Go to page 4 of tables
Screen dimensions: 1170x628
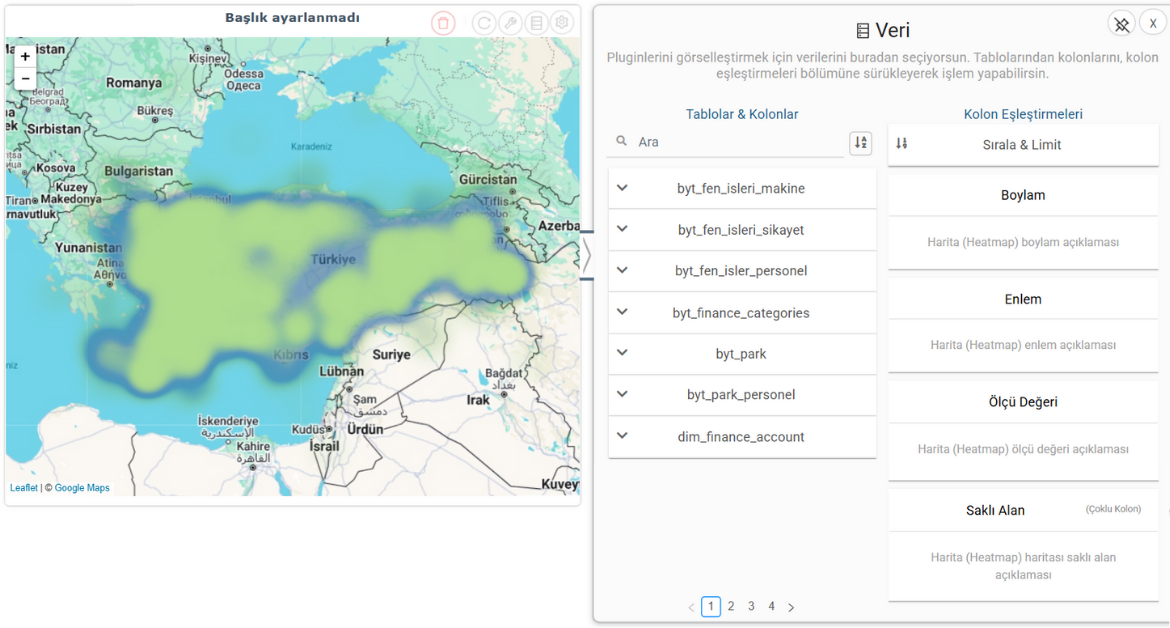tap(771, 606)
